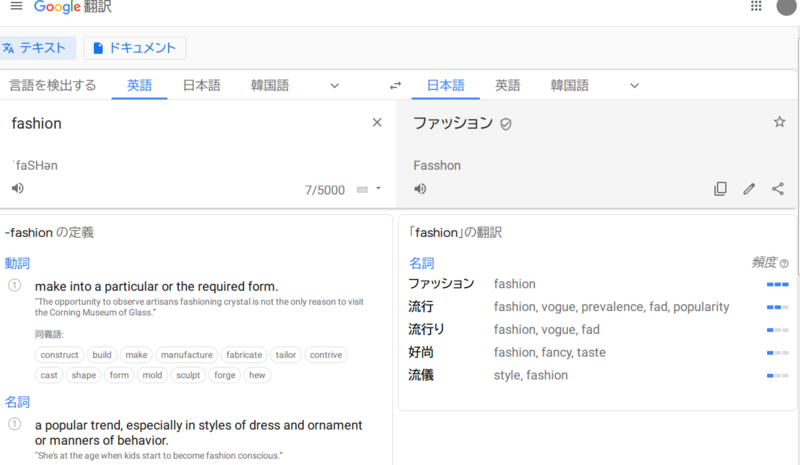Listen to the translation ファッション
Viewport: 800px width, 465px height.
point(420,189)
